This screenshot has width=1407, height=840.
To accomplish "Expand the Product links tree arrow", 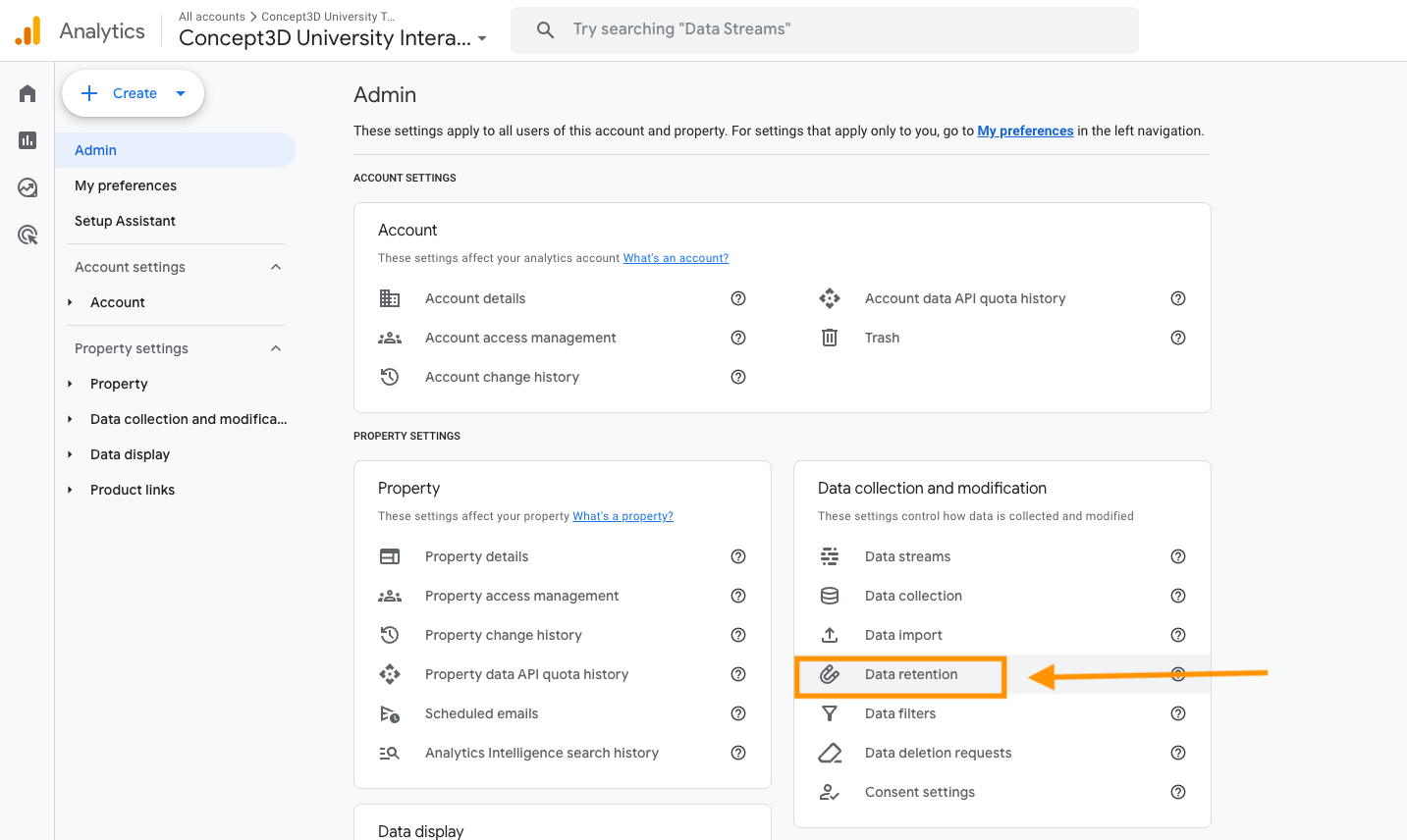I will [70, 490].
